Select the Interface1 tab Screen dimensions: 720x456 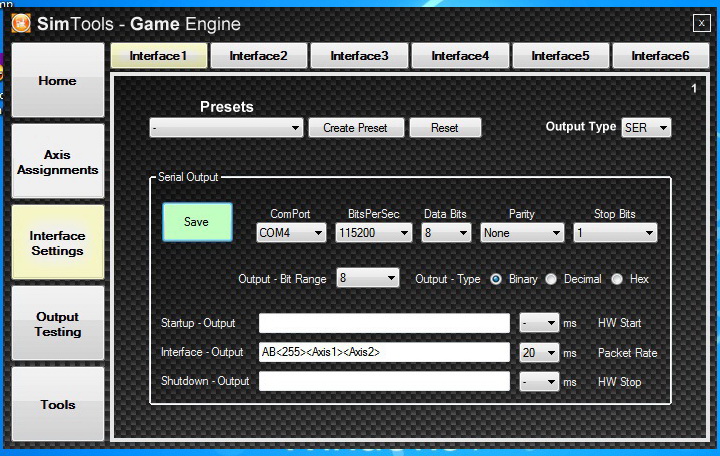pos(158,56)
